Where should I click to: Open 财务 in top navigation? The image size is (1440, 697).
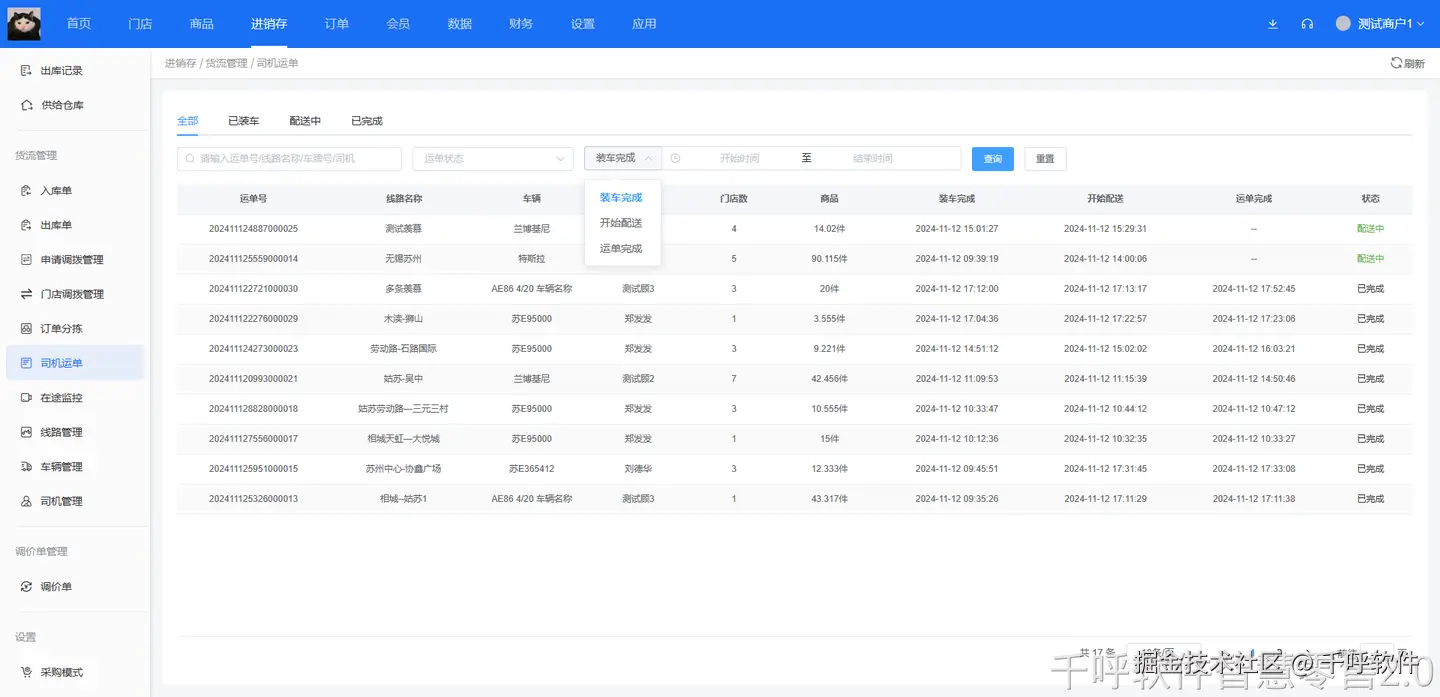(x=521, y=24)
